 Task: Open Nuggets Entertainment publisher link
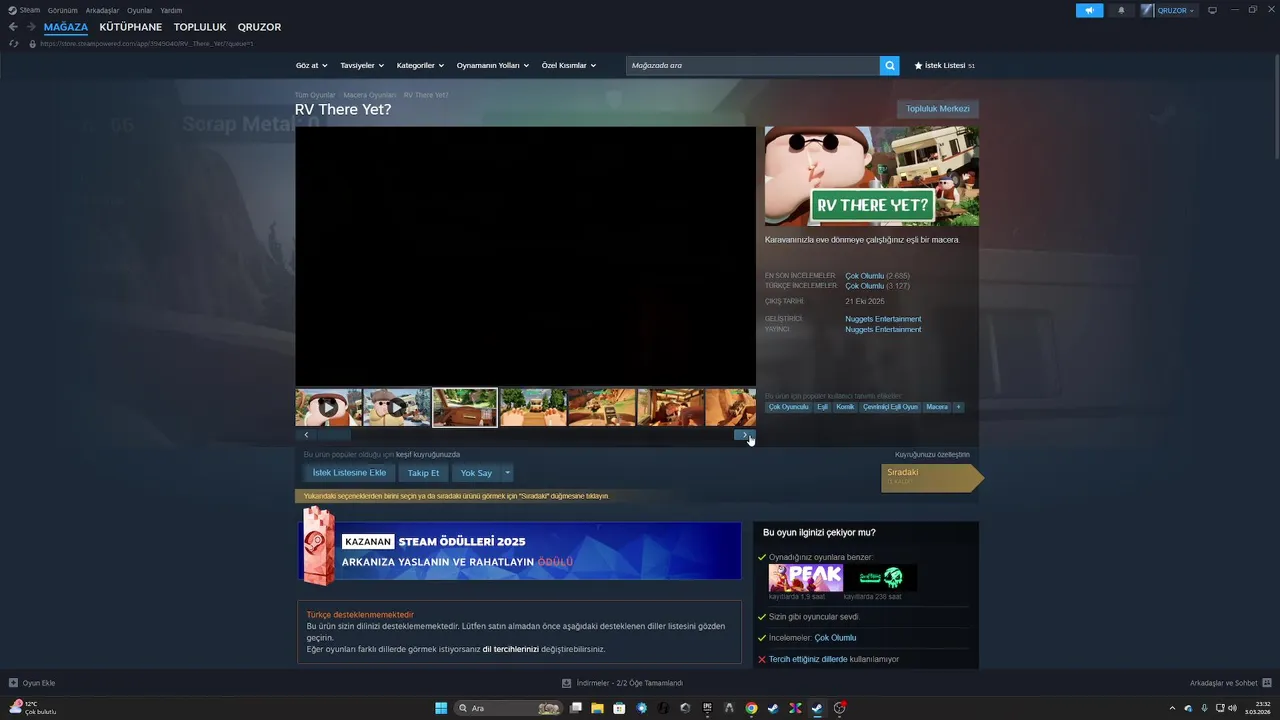[883, 329]
